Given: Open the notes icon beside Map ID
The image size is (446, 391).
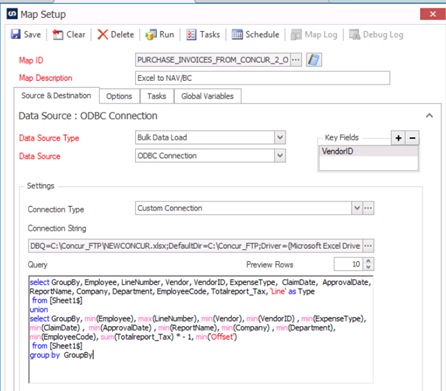Looking at the screenshot, I should (x=314, y=60).
